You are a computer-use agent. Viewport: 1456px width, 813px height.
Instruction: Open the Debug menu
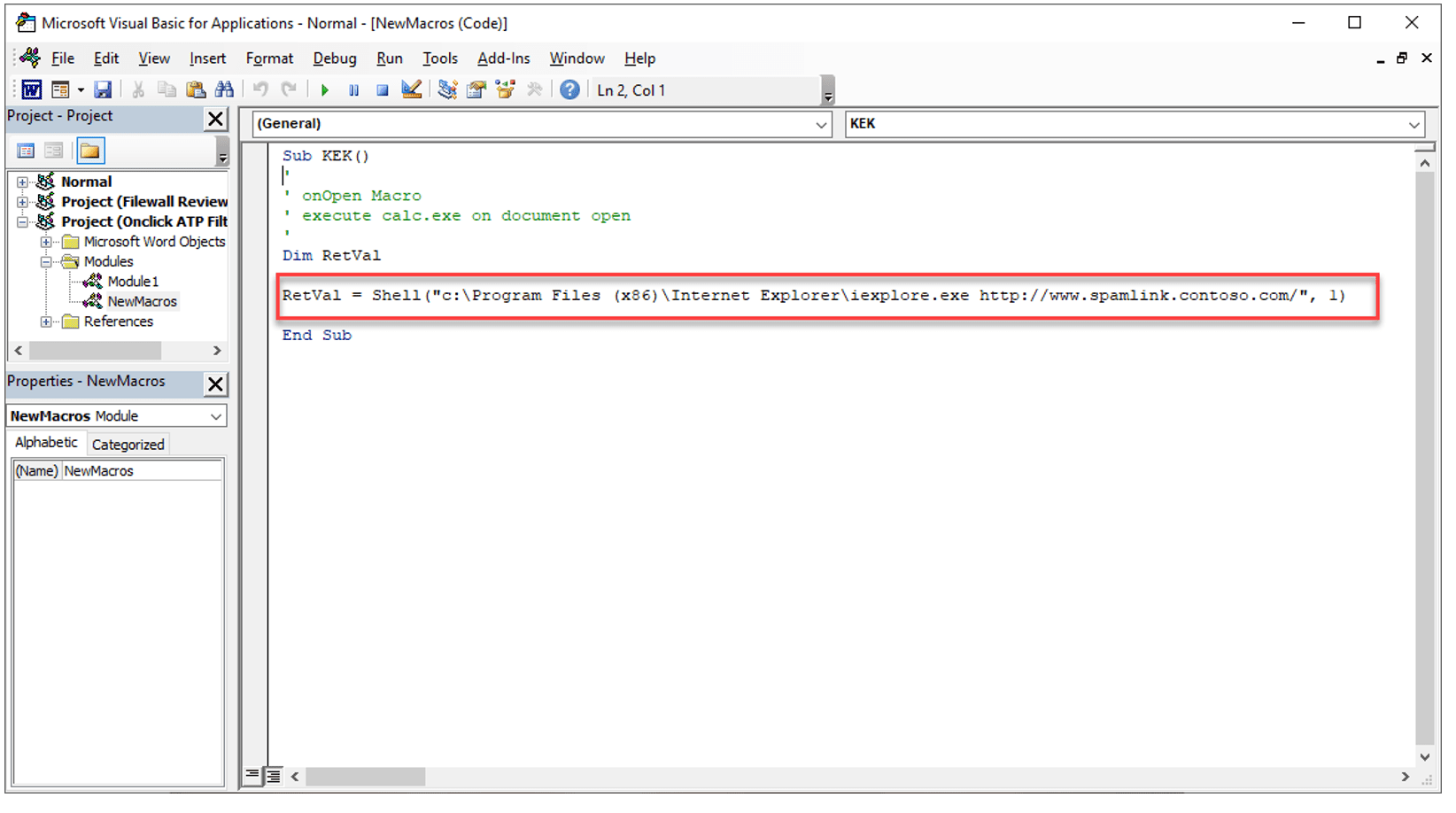point(335,58)
